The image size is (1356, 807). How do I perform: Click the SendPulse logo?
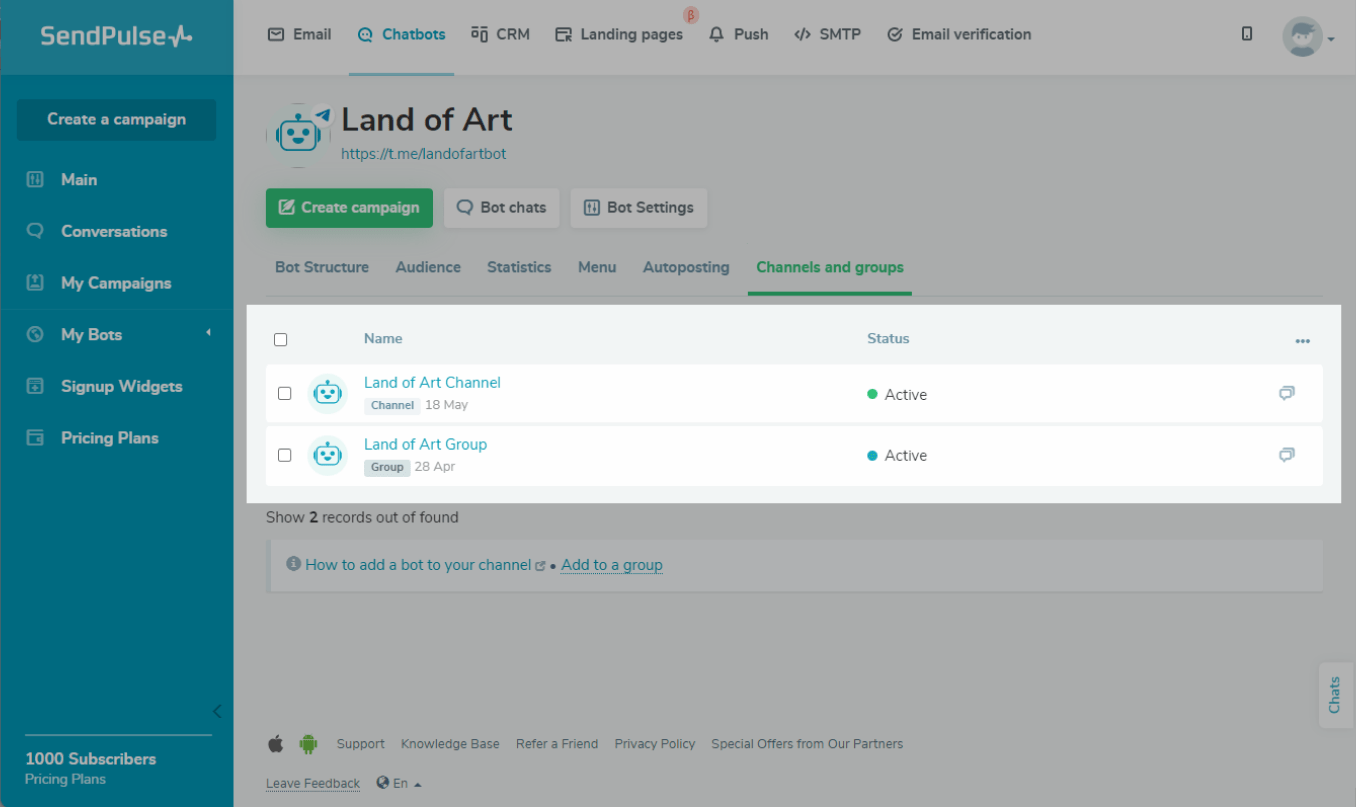click(x=116, y=37)
